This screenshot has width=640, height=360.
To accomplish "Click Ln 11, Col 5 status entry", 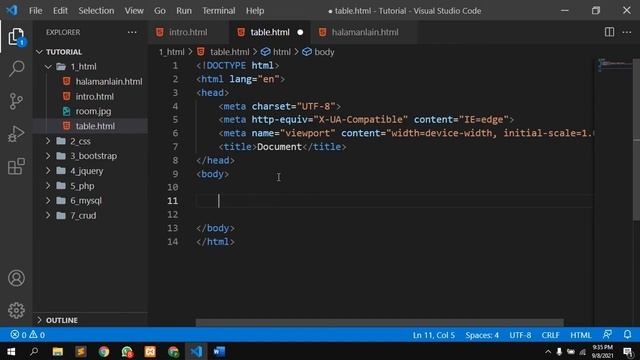I will click(x=433, y=335).
